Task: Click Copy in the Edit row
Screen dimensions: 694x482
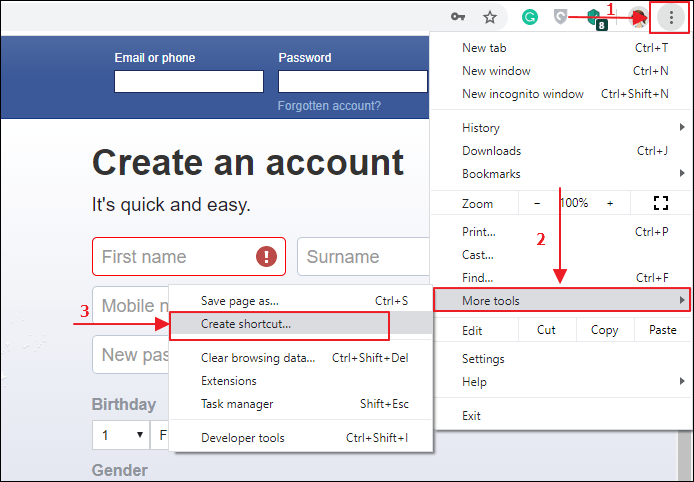Action: [605, 330]
